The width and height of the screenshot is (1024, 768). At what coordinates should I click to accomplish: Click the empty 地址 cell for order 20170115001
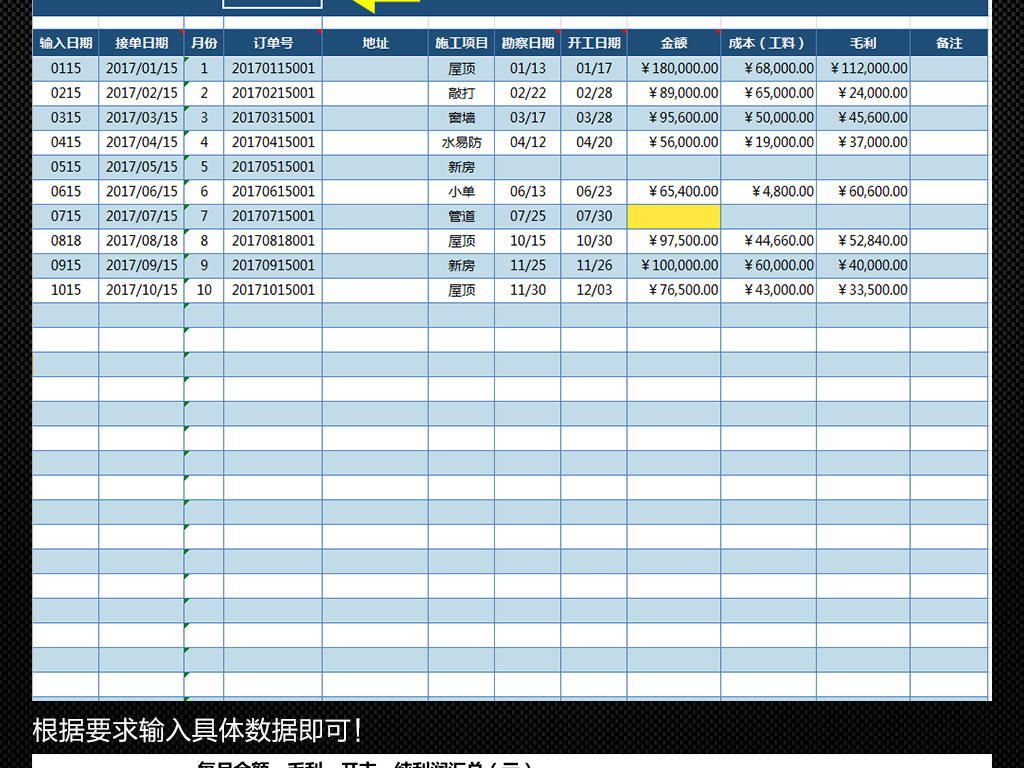(x=376, y=69)
